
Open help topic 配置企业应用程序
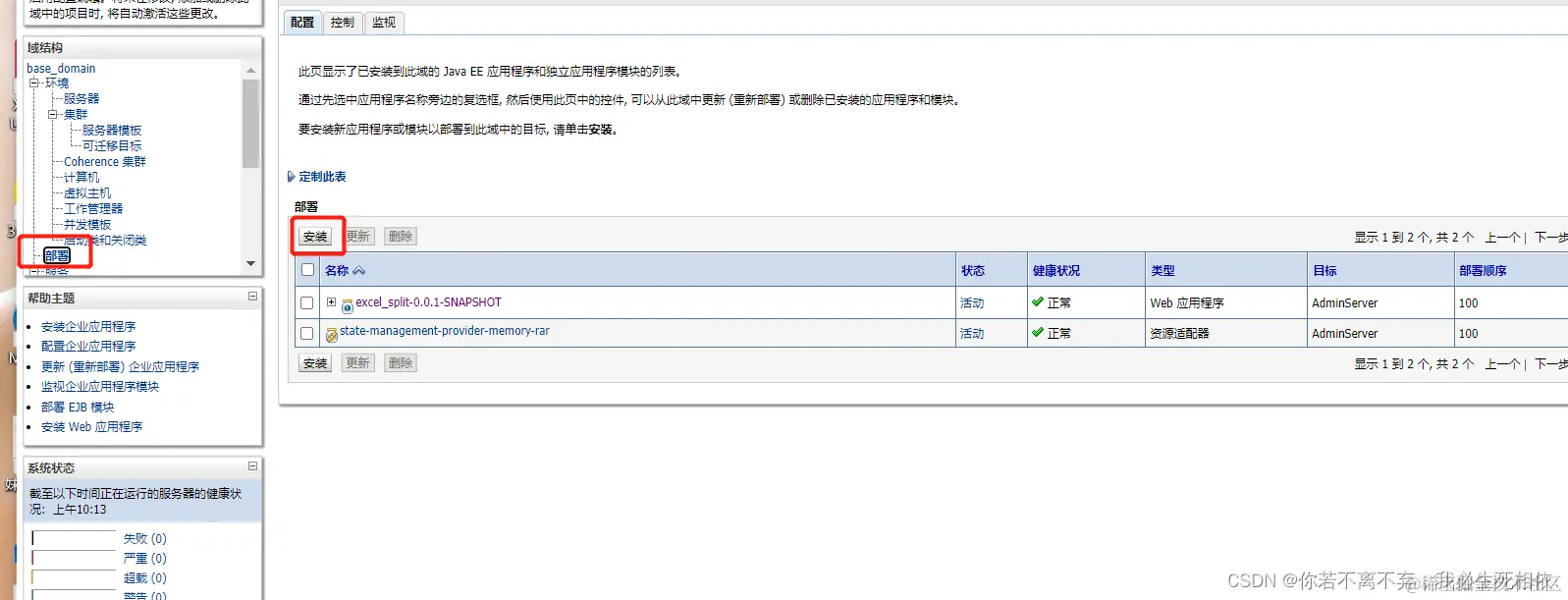point(88,347)
